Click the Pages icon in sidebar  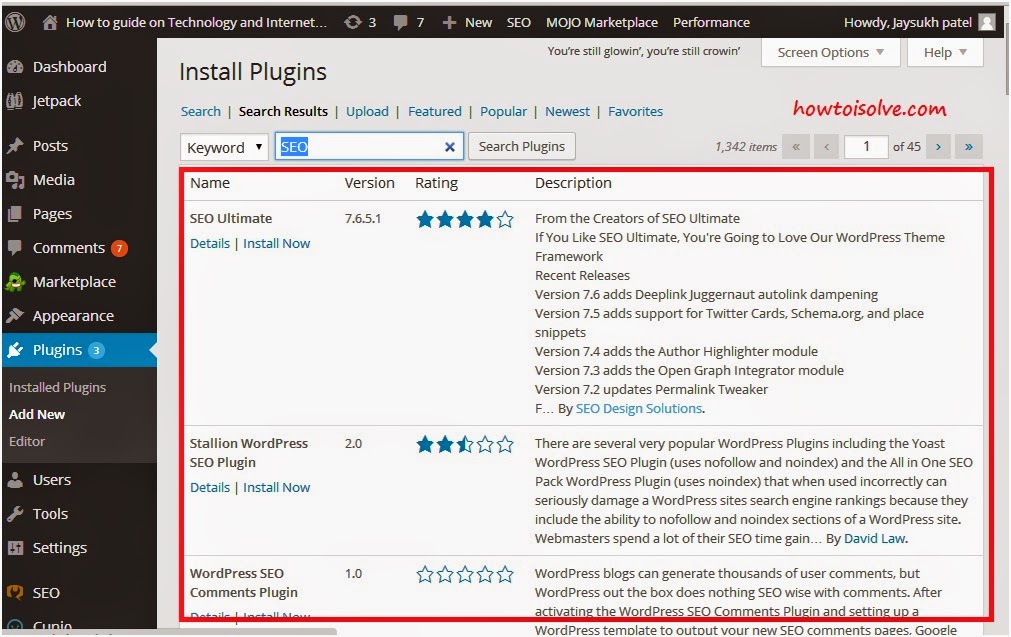[15, 213]
